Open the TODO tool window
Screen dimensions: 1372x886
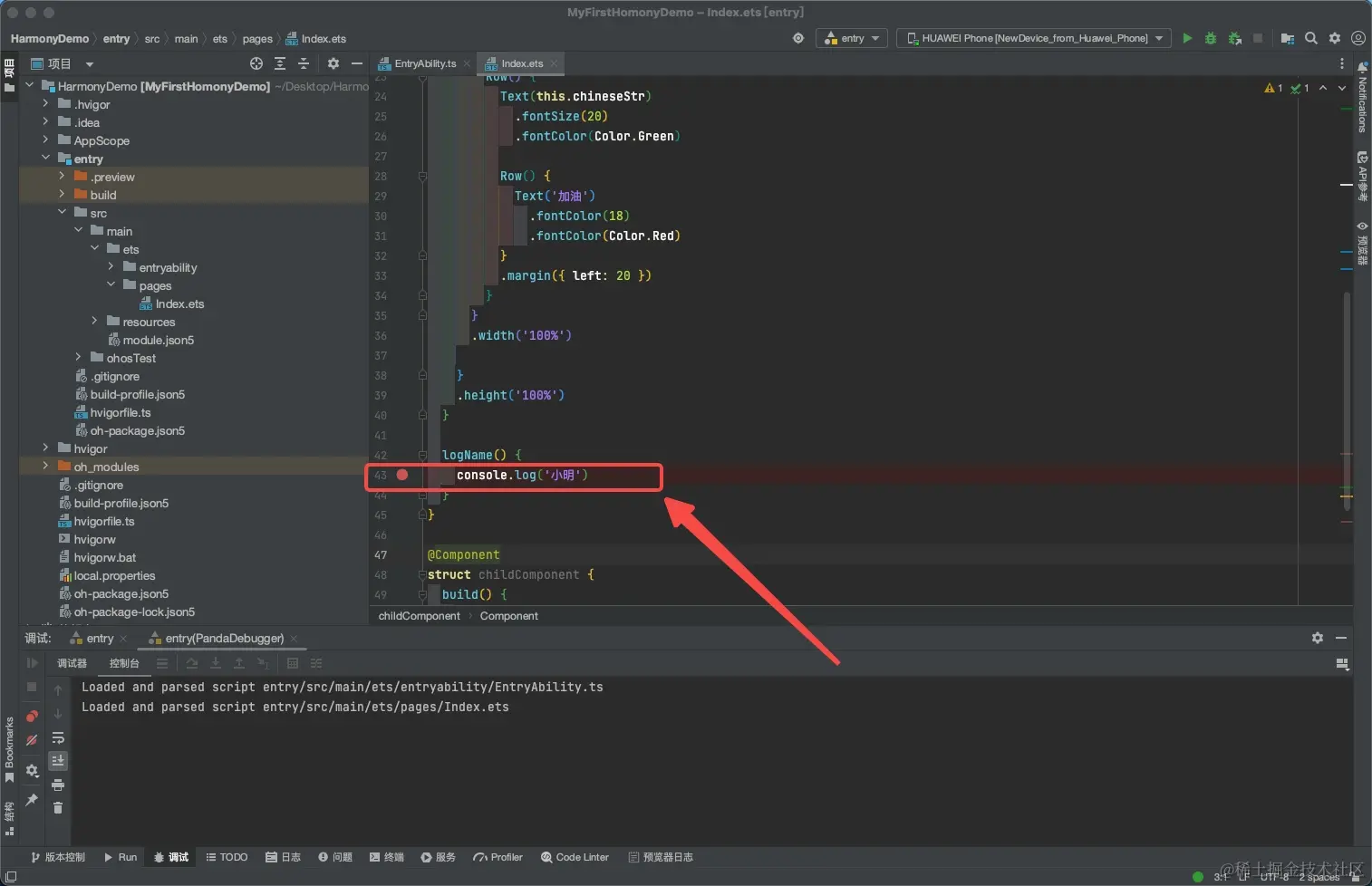tap(227, 857)
